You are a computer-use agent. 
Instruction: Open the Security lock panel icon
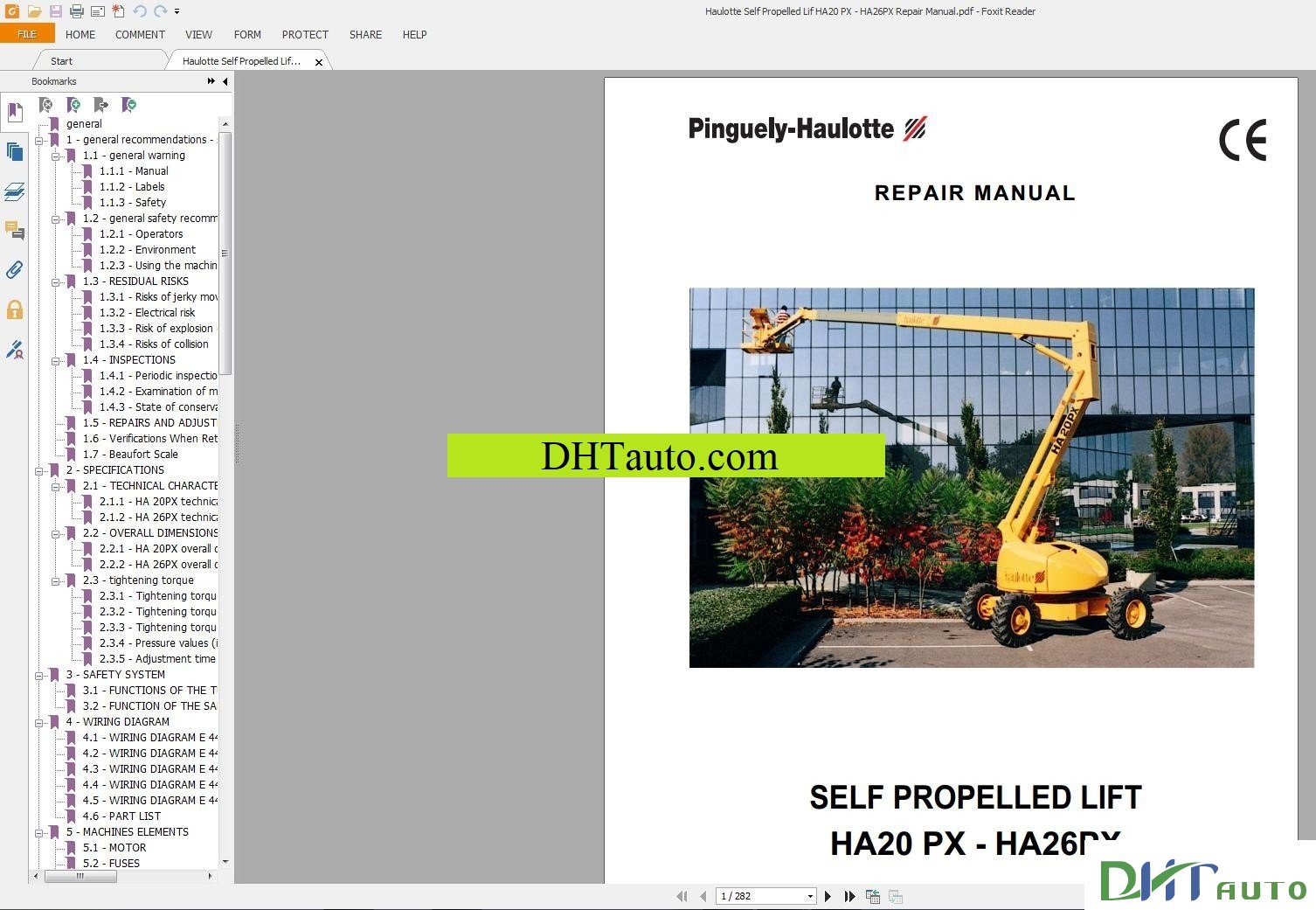(x=15, y=309)
